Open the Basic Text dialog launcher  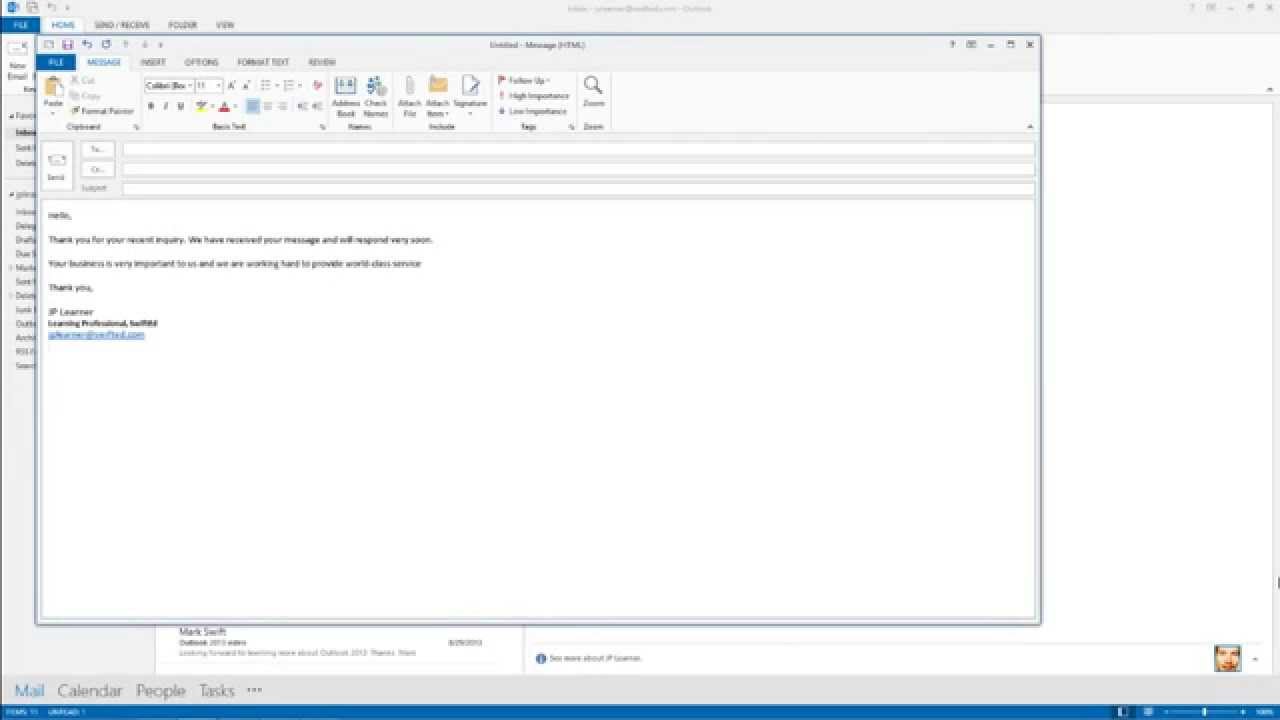click(x=322, y=127)
